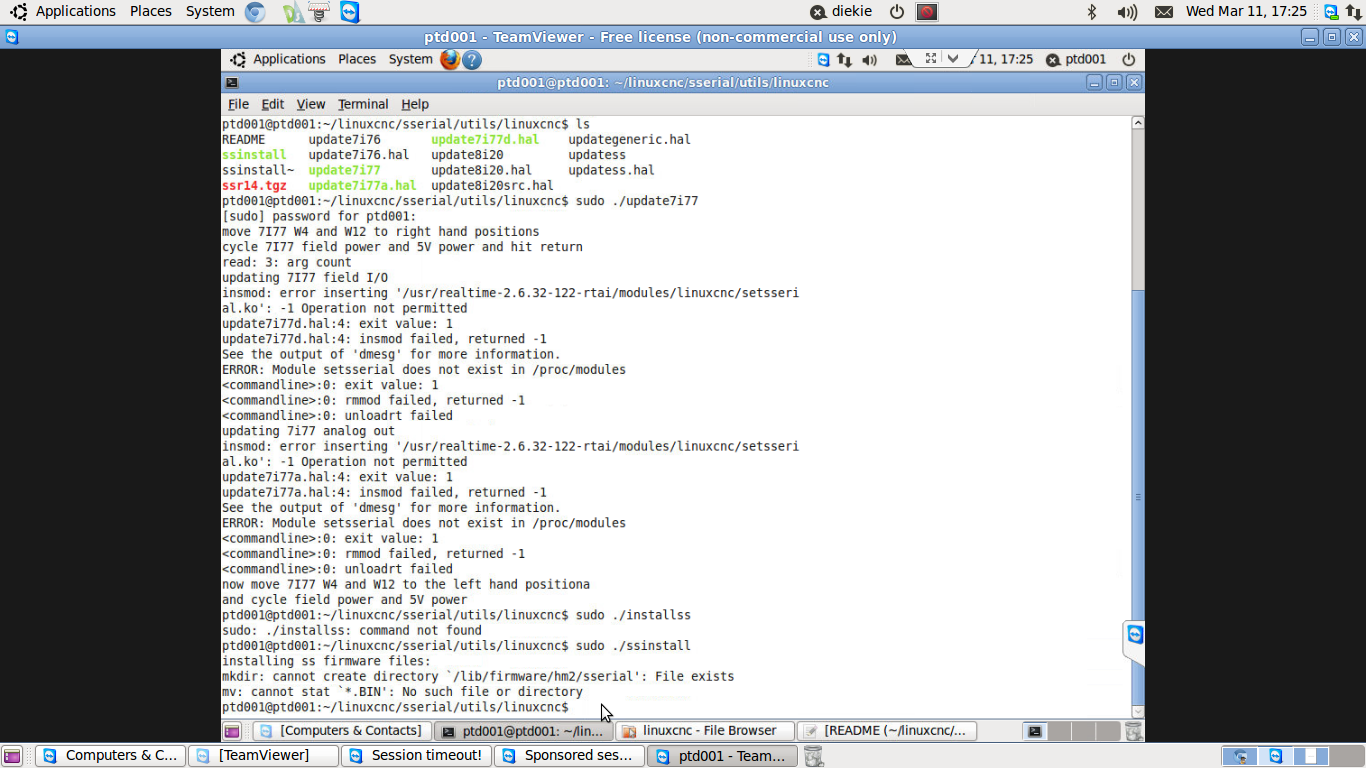Open the terminal Help menu
Viewport: 1366px width, 768px height.
pos(415,104)
